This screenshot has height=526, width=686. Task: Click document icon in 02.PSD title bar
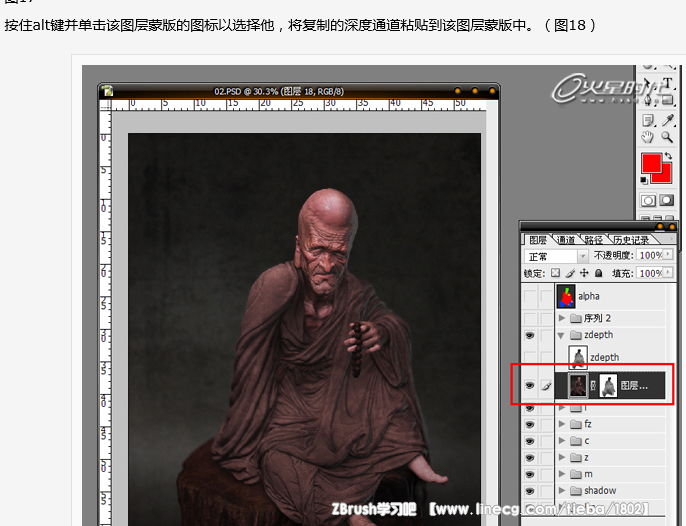click(108, 91)
